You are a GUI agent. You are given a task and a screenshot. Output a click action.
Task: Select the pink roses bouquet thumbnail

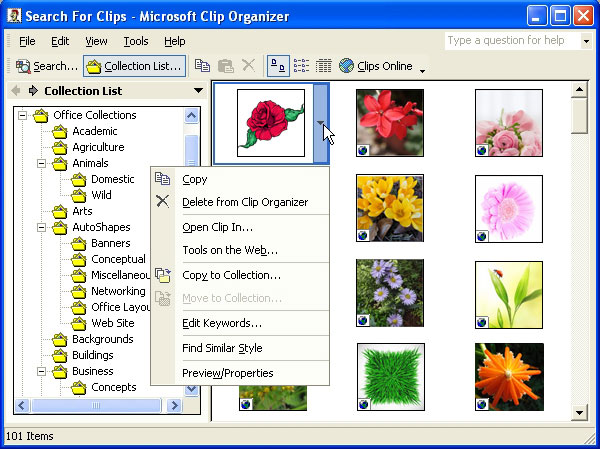click(x=509, y=123)
